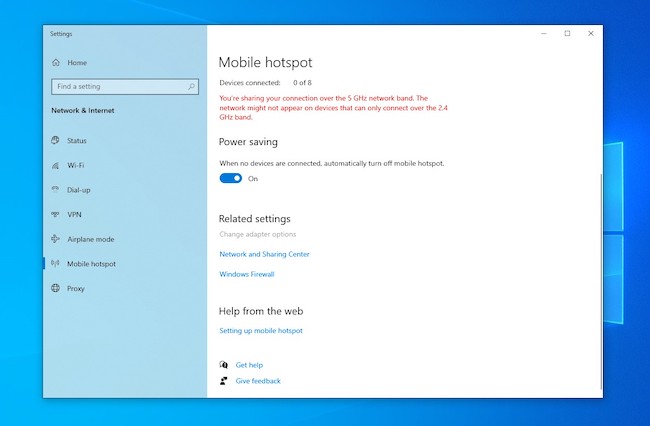Screen dimensions: 650x426
Task: Click the search magnifier icon
Action: [x=191, y=87]
